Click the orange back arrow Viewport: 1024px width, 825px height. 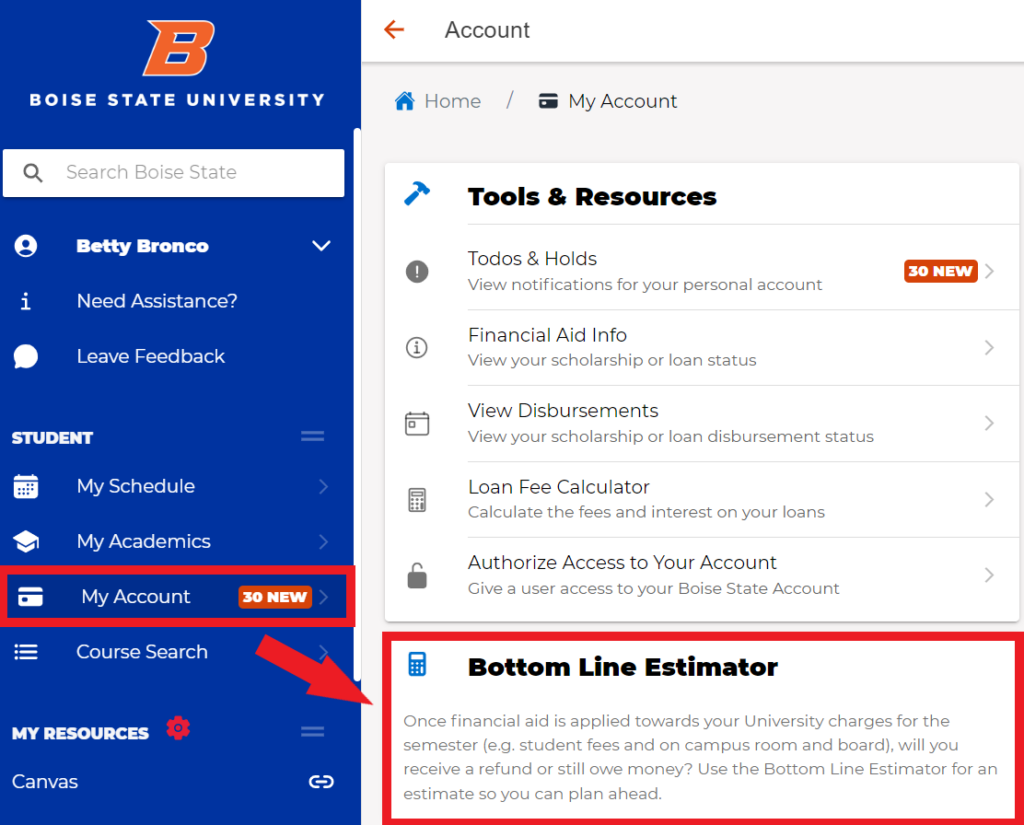click(394, 29)
